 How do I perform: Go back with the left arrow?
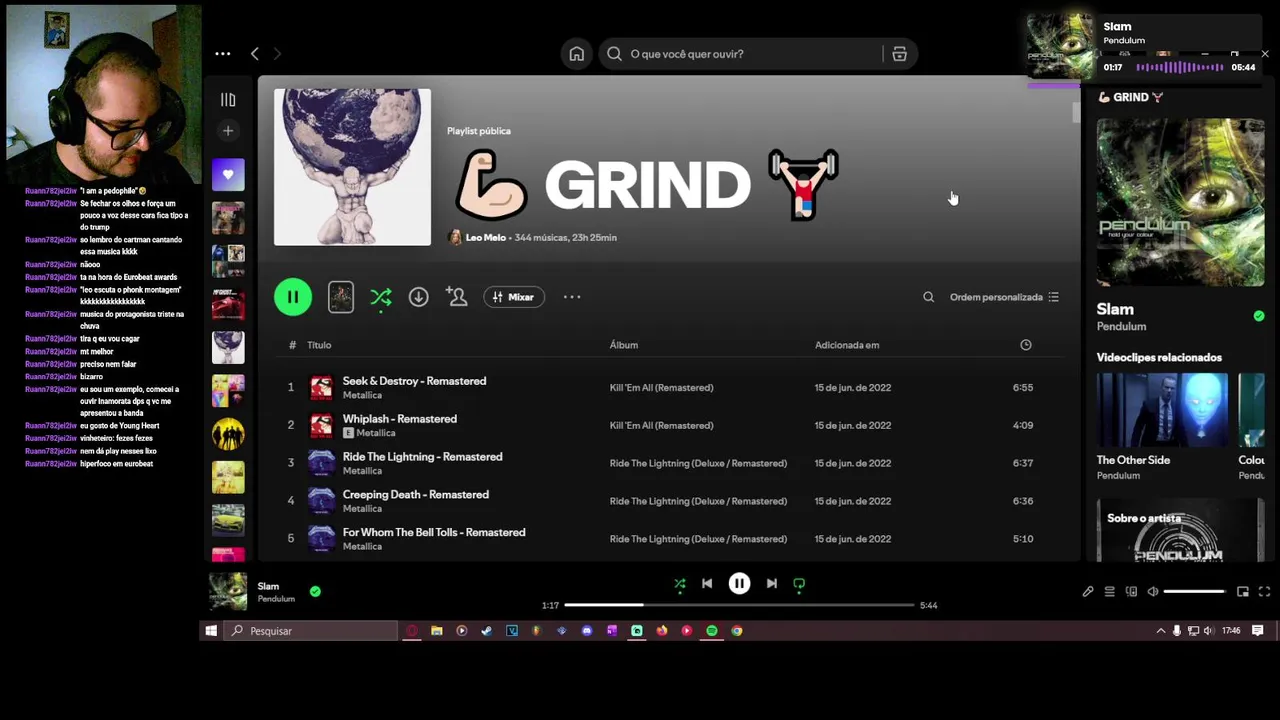[x=254, y=54]
